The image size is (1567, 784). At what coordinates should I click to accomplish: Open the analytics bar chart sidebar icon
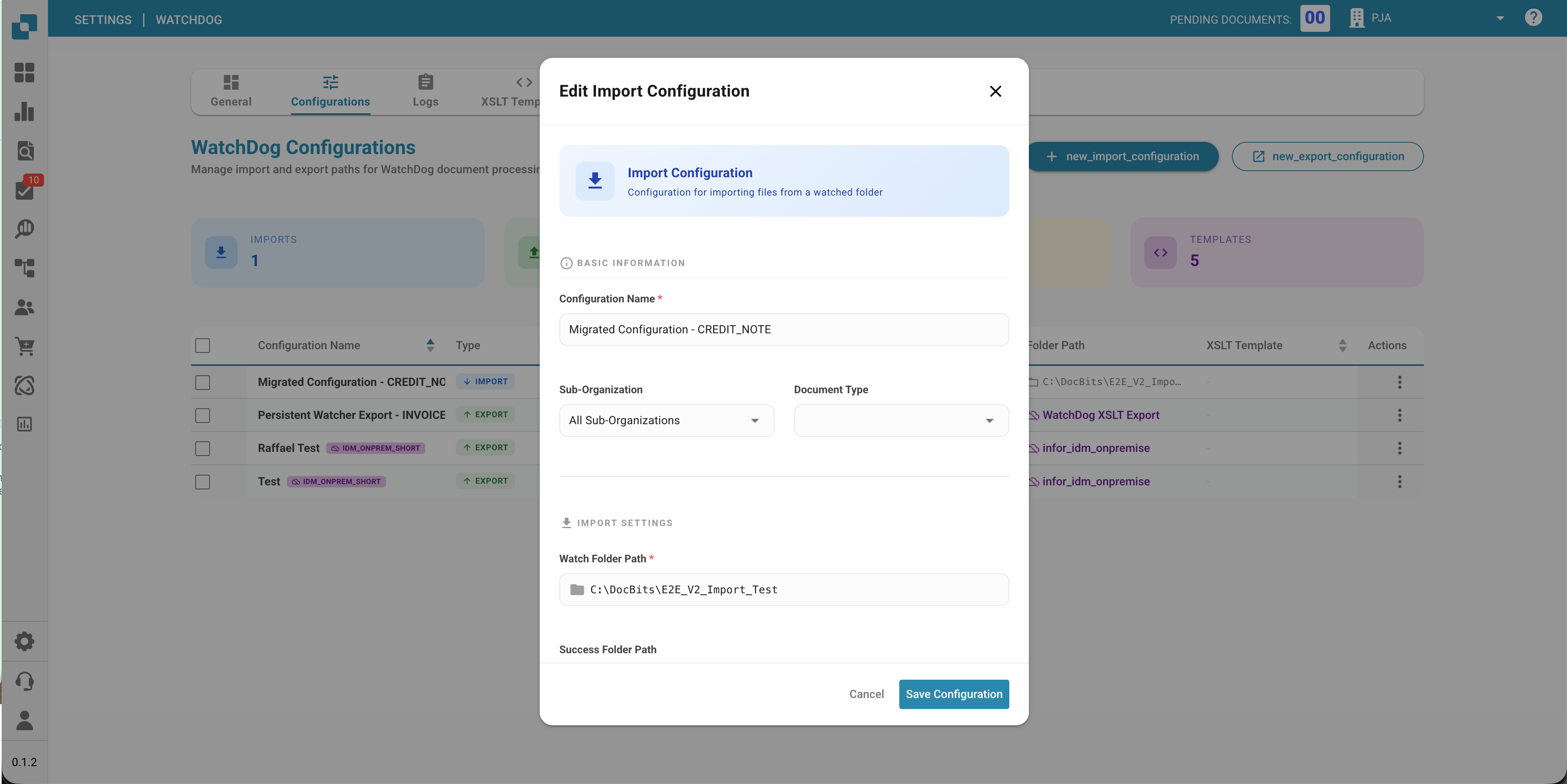24,112
